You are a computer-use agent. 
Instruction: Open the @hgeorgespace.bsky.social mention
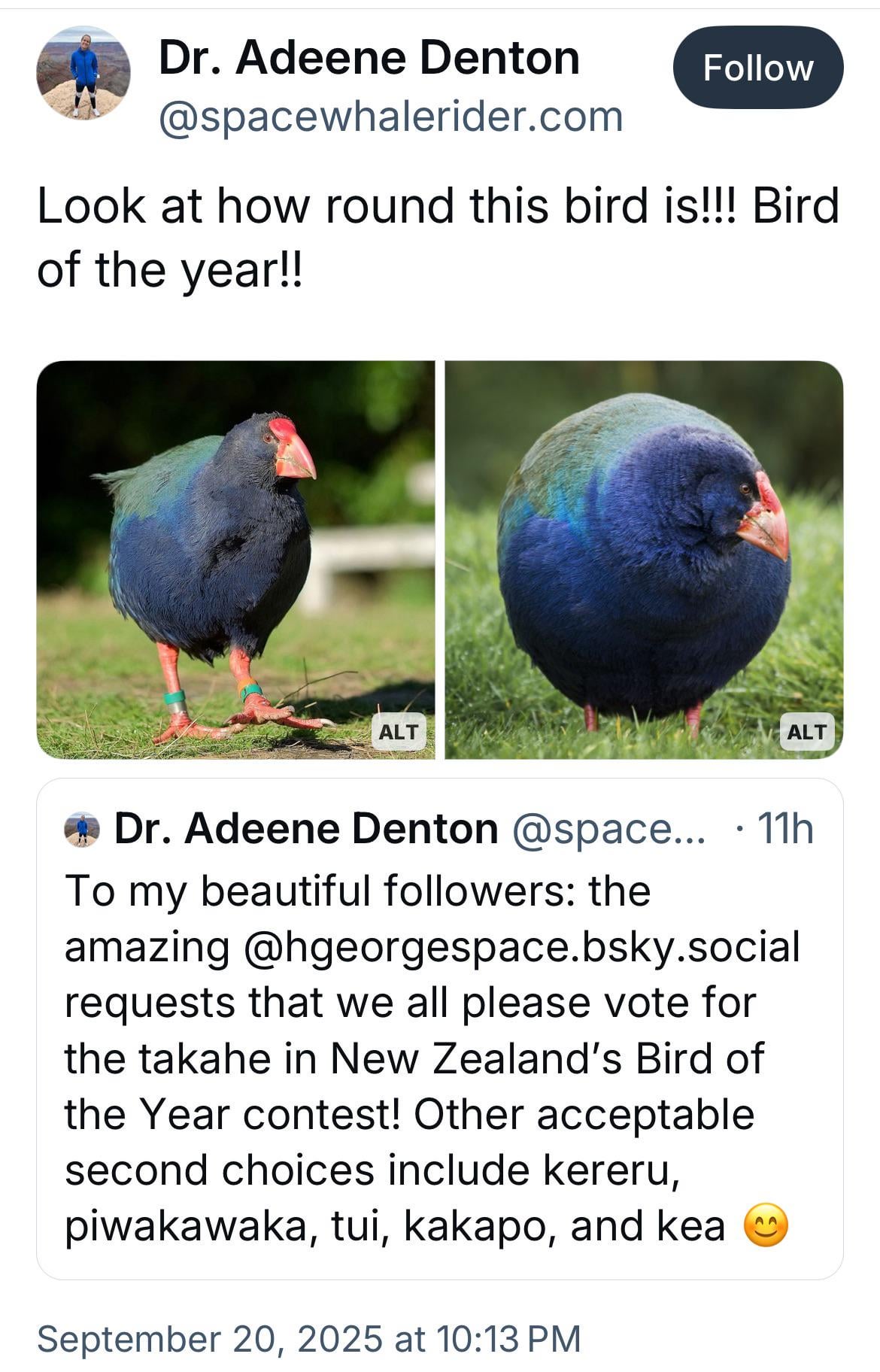pyautogui.click(x=522, y=947)
